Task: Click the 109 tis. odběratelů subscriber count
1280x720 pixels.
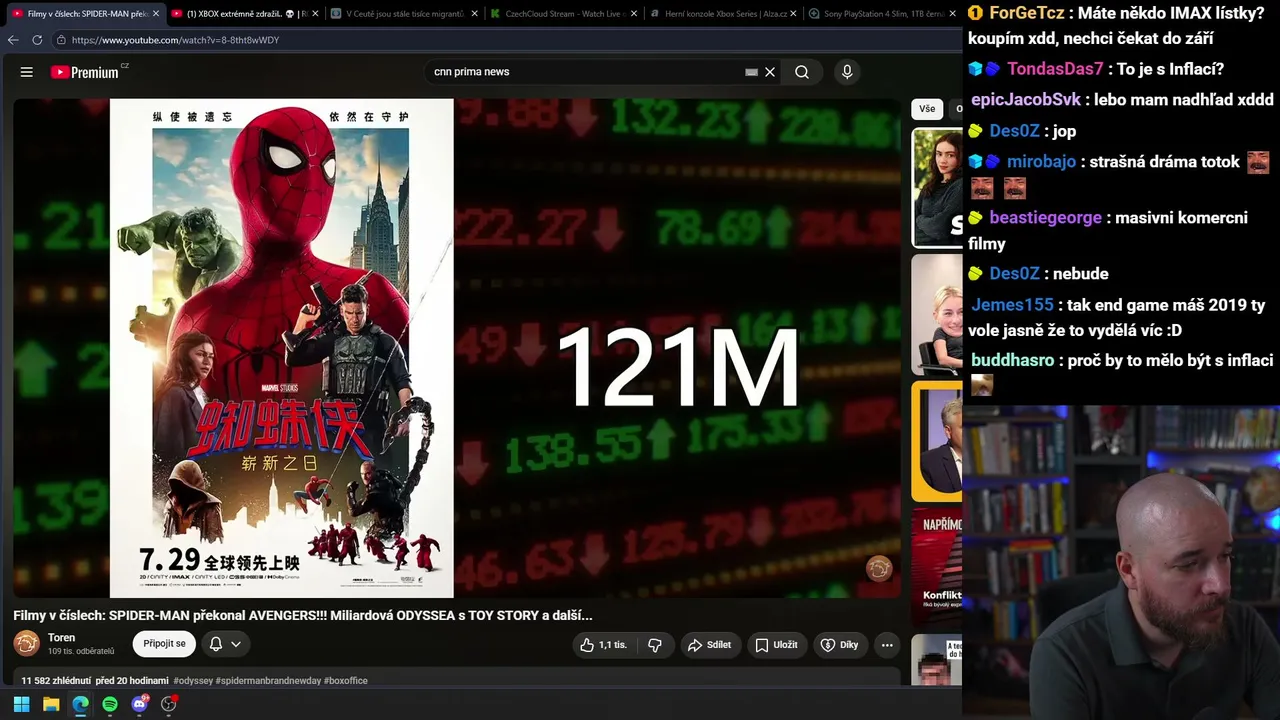Action: tap(81, 652)
